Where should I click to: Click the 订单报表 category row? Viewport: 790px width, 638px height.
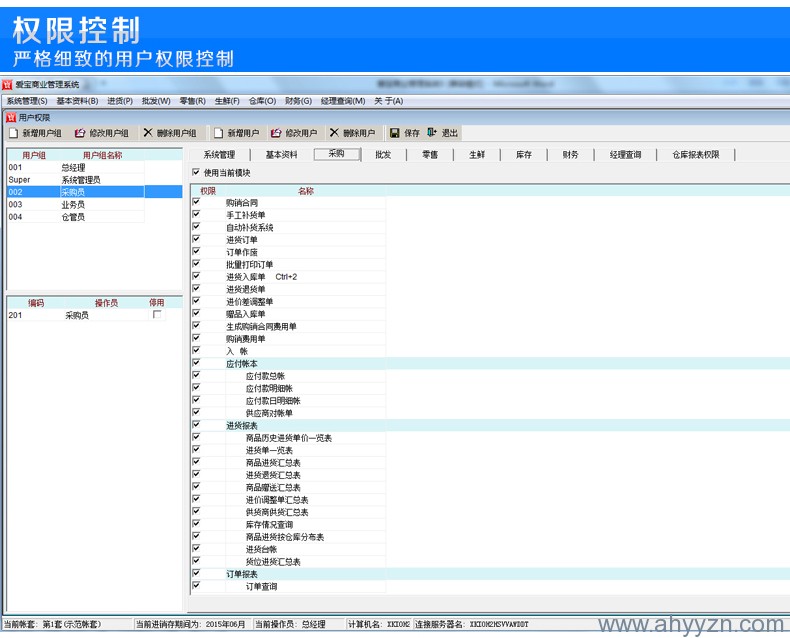click(242, 574)
